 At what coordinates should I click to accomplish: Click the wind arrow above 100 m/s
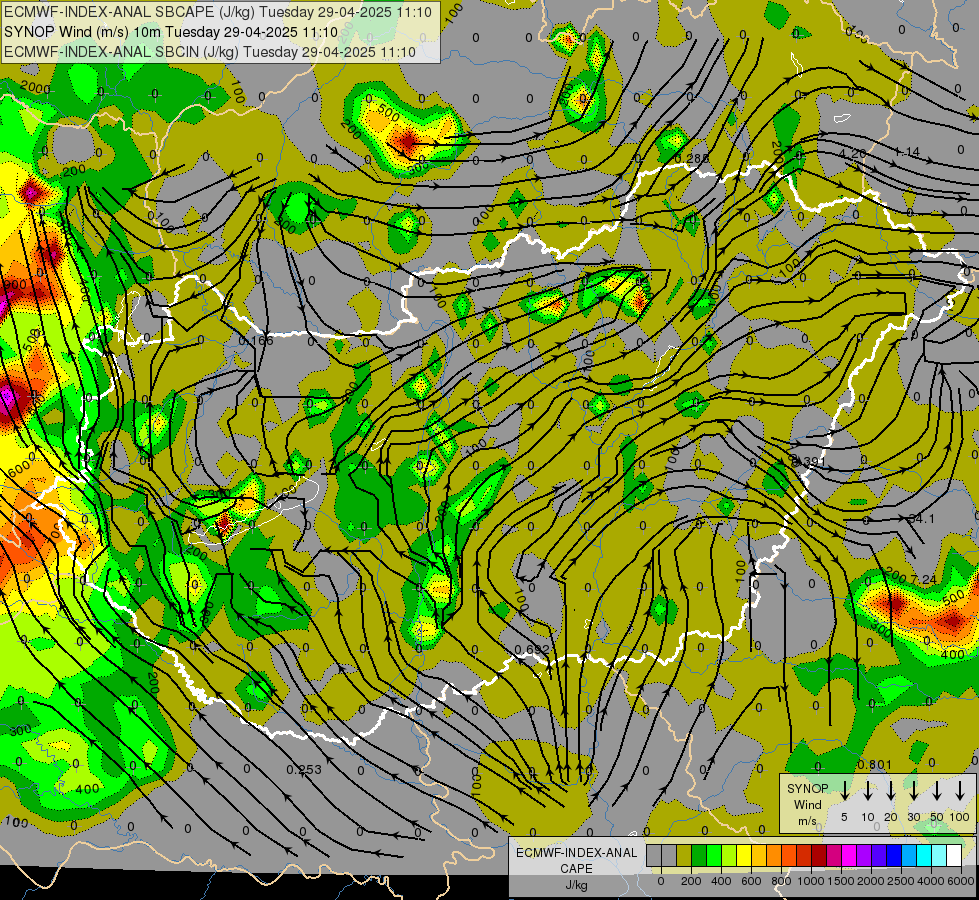pos(960,791)
